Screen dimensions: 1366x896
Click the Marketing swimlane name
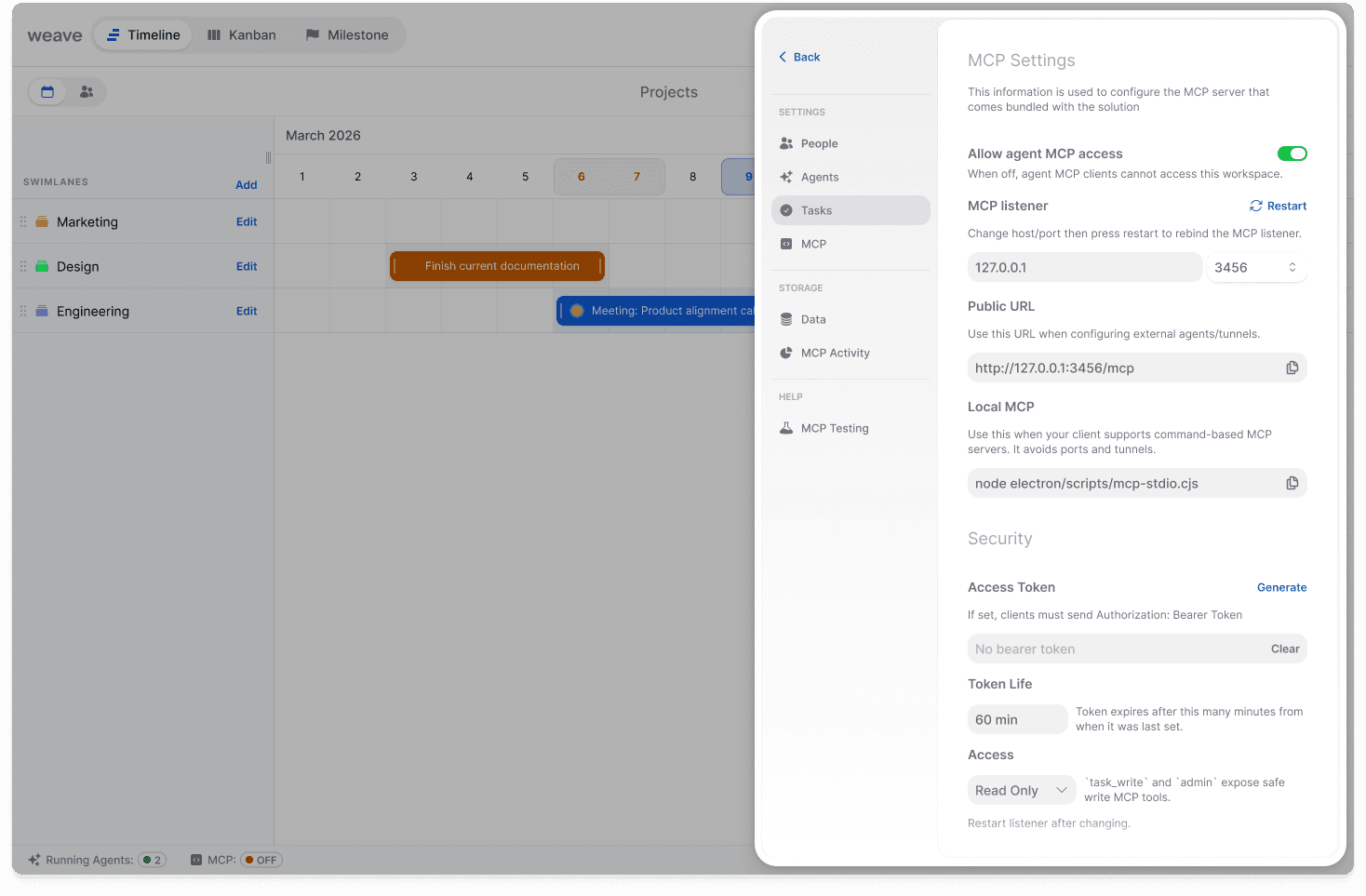[x=87, y=221]
